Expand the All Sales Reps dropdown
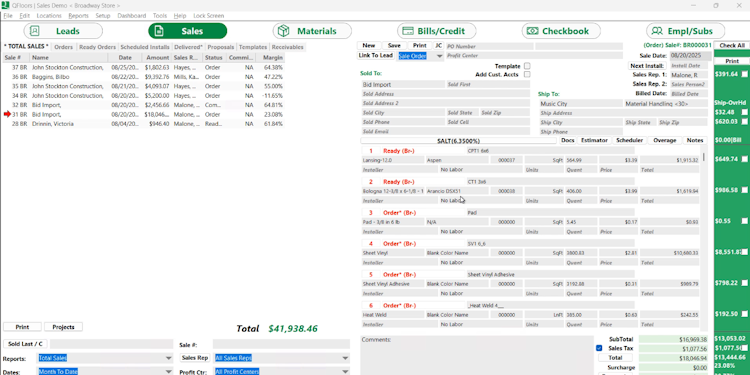 (345, 358)
